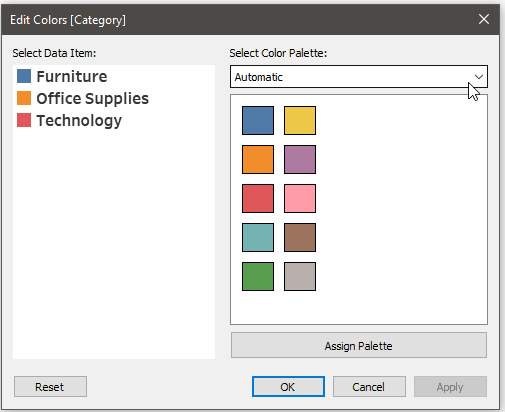Confirm with the OK button
The width and height of the screenshot is (505, 412).
click(x=288, y=387)
